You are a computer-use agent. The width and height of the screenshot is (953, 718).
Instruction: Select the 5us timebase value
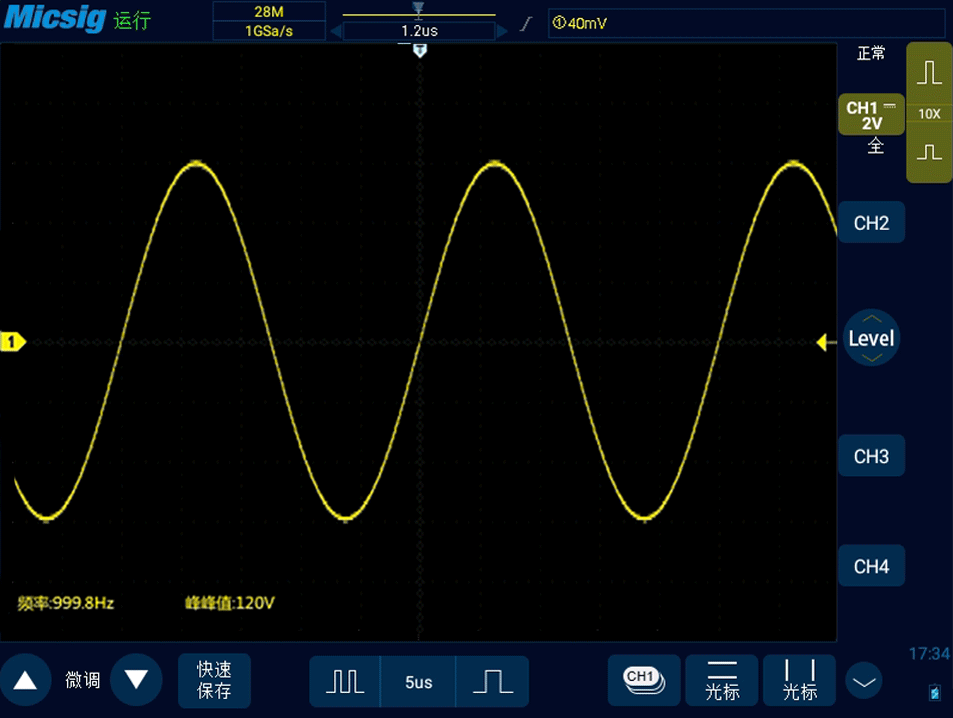click(418, 682)
